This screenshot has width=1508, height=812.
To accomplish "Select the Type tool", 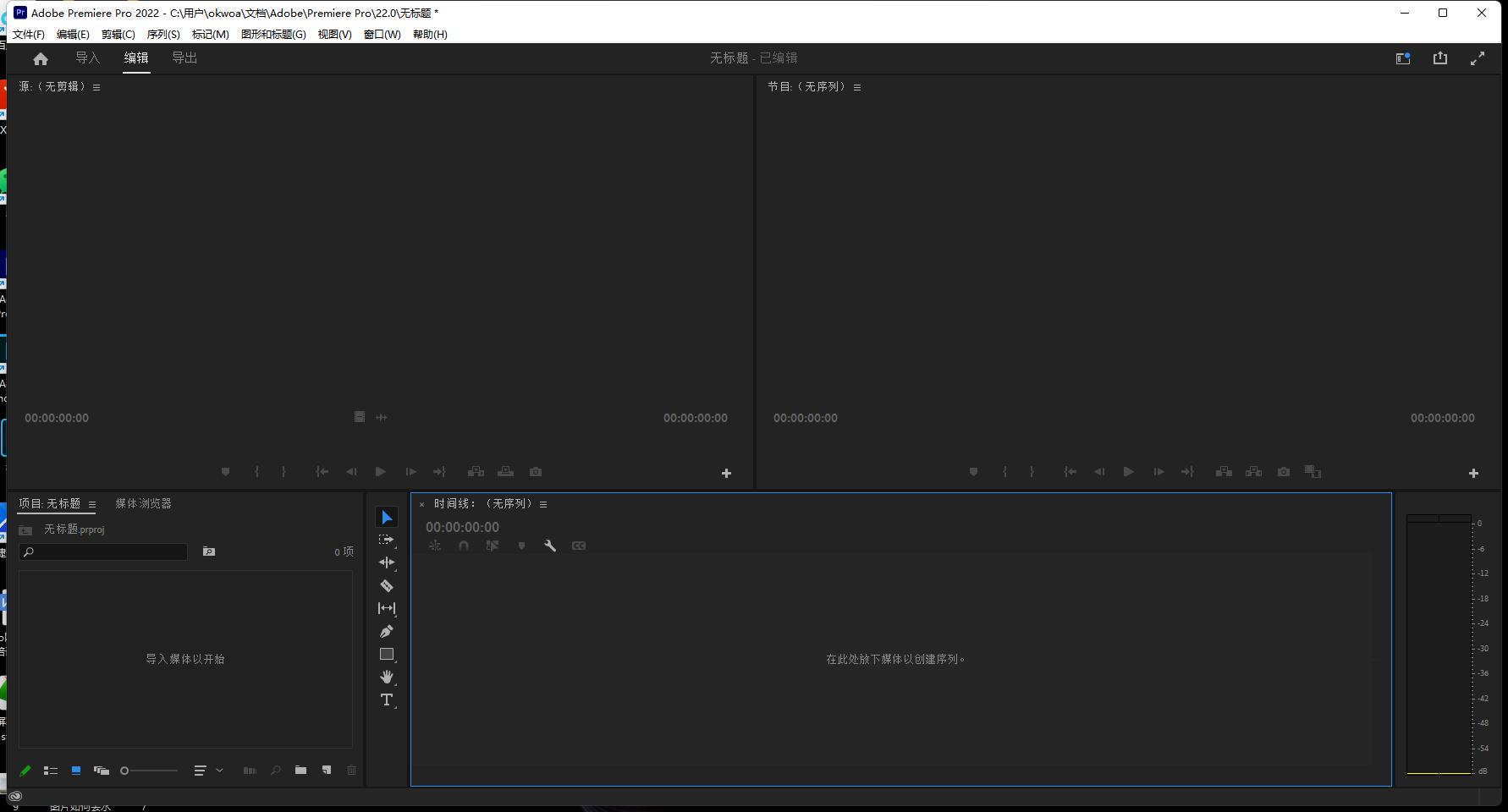I will click(x=387, y=700).
